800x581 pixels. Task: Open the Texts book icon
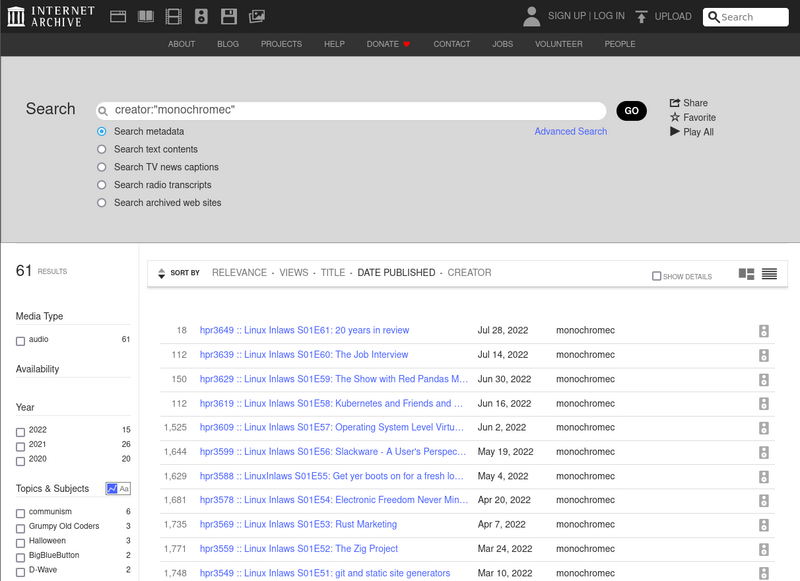click(146, 16)
